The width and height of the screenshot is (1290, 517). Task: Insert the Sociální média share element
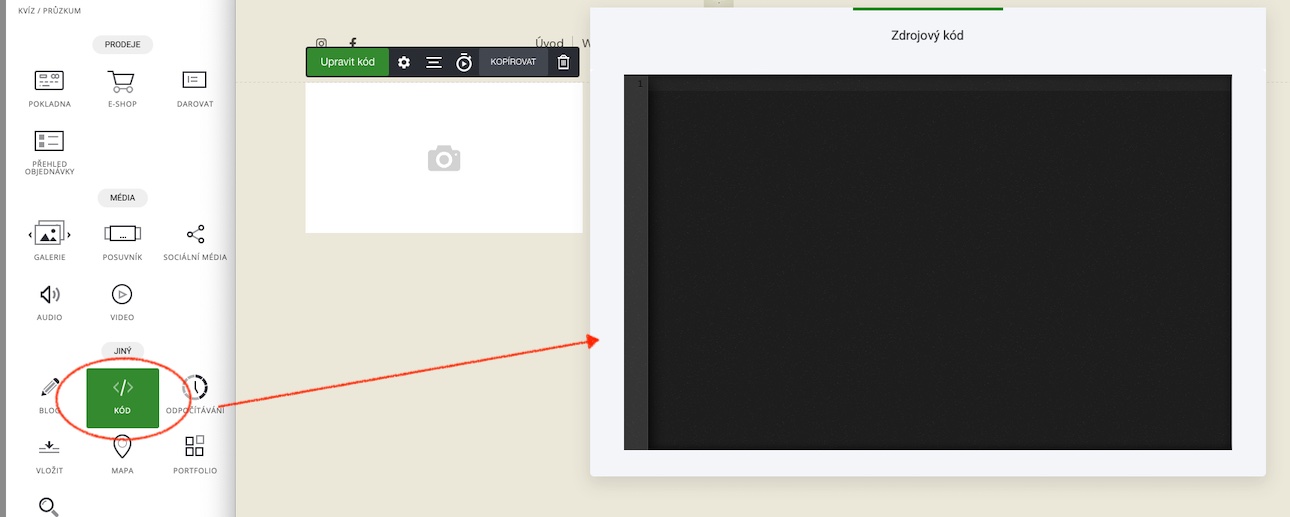point(195,241)
